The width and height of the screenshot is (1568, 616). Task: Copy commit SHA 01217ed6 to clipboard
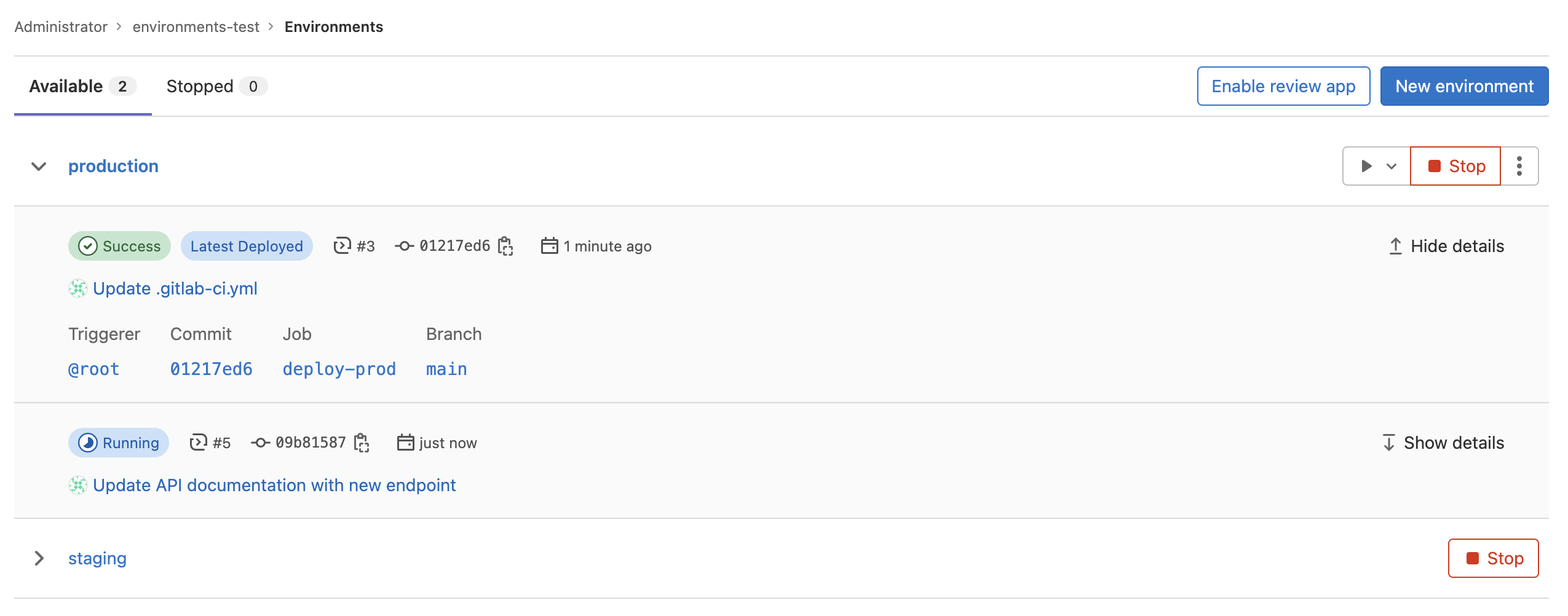tap(506, 246)
